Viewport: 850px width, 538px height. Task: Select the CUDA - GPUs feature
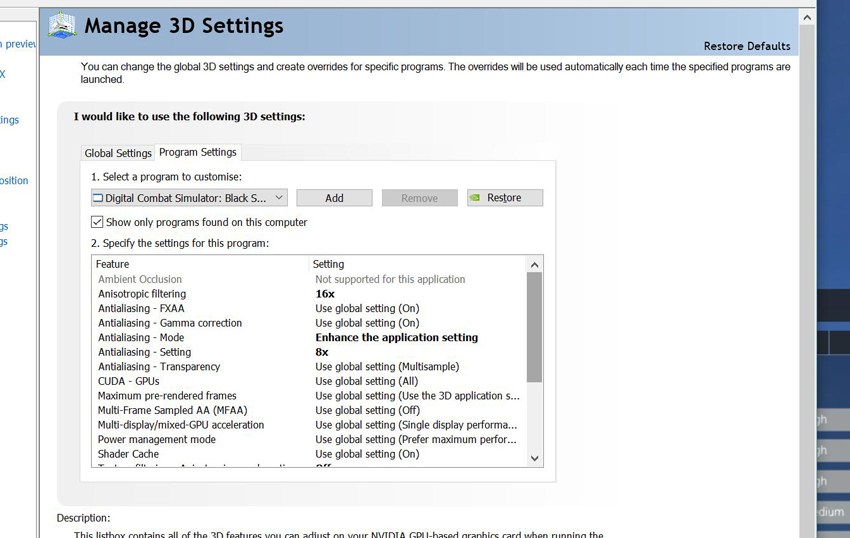coord(128,381)
